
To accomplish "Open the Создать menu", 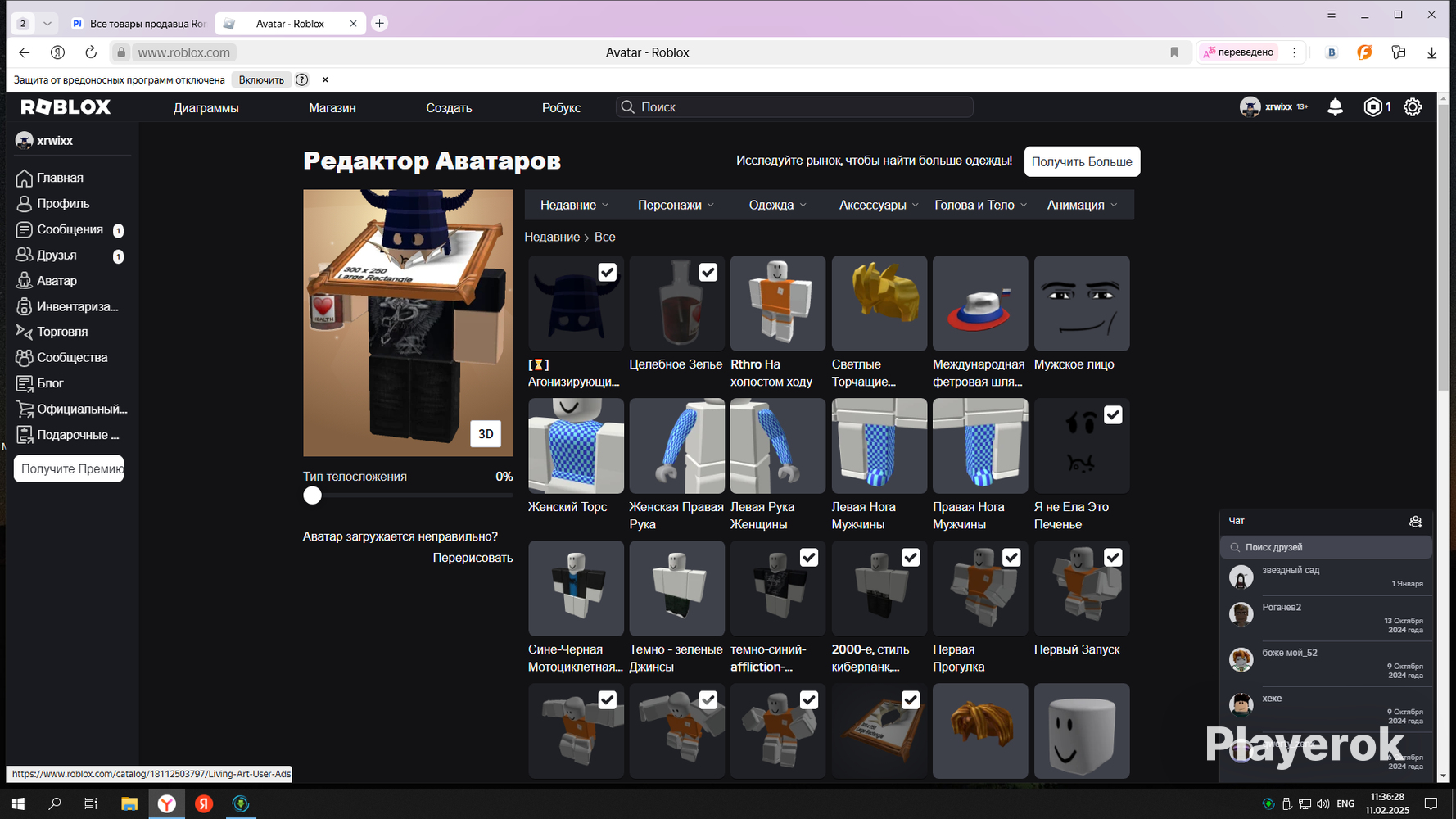I will tap(449, 108).
